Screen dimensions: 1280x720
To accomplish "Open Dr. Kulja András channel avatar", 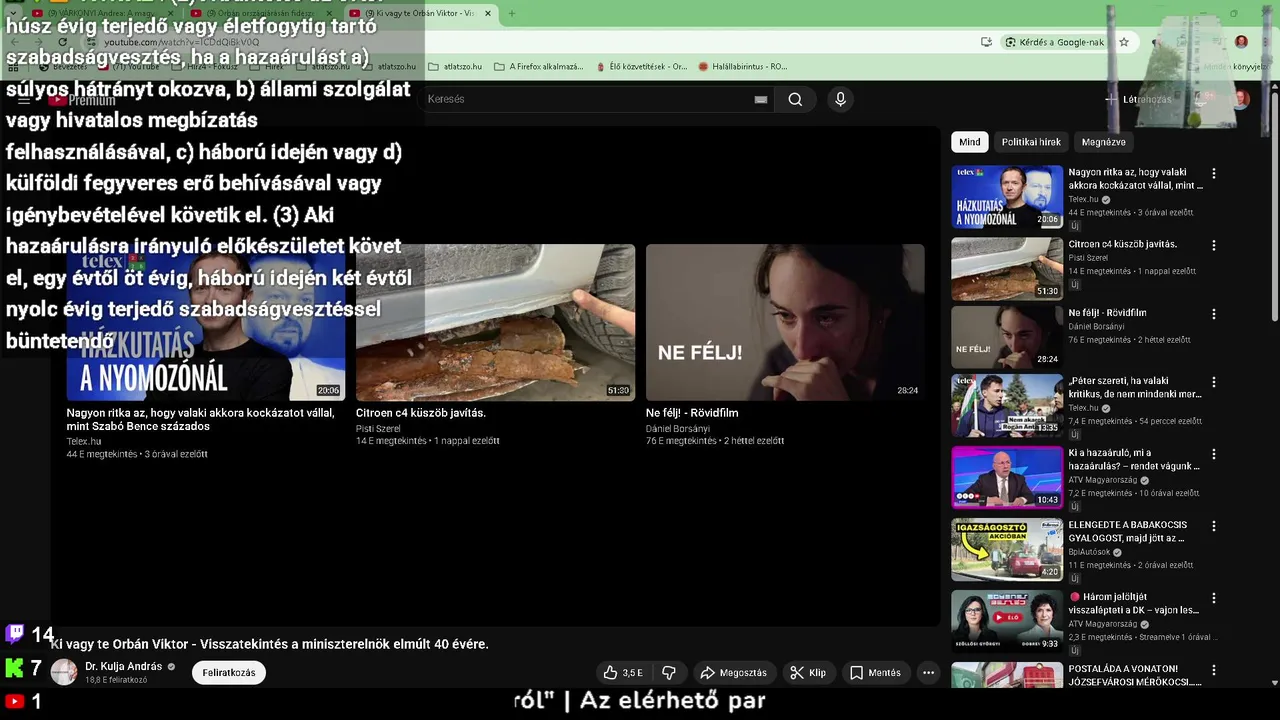I will (x=64, y=672).
